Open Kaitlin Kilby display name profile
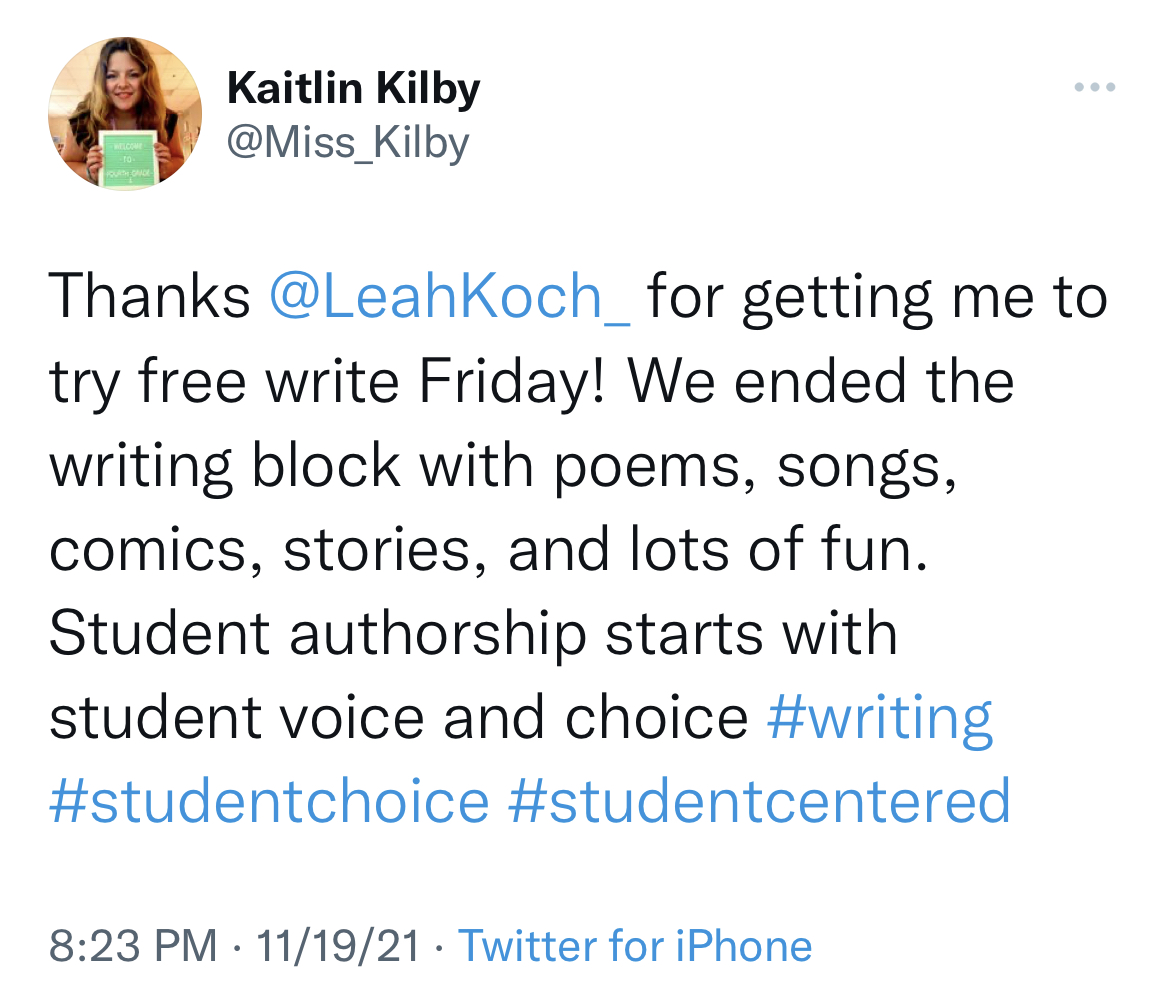Viewport: 1170px width, 1003px height. [353, 89]
